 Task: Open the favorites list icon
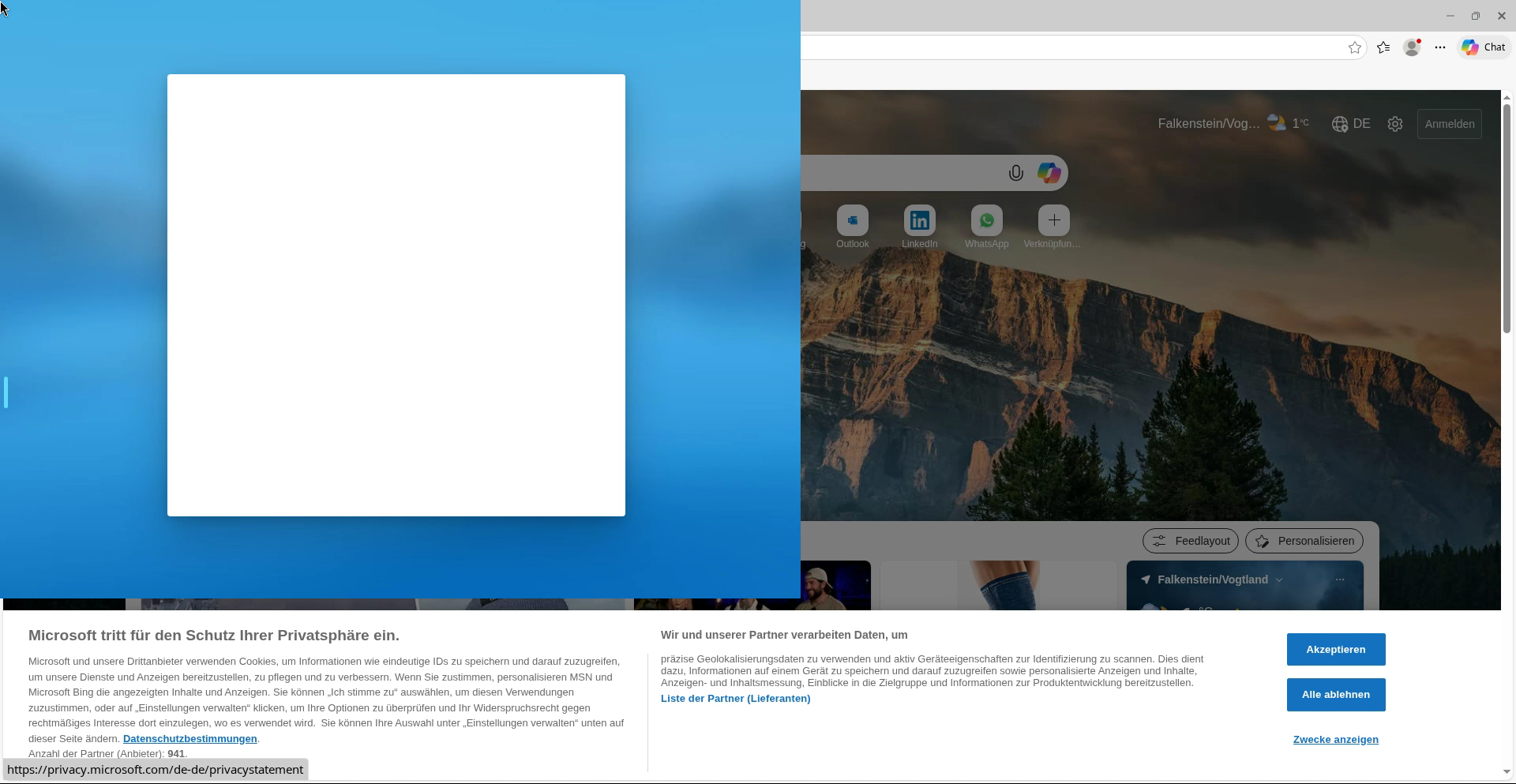pos(1383,47)
